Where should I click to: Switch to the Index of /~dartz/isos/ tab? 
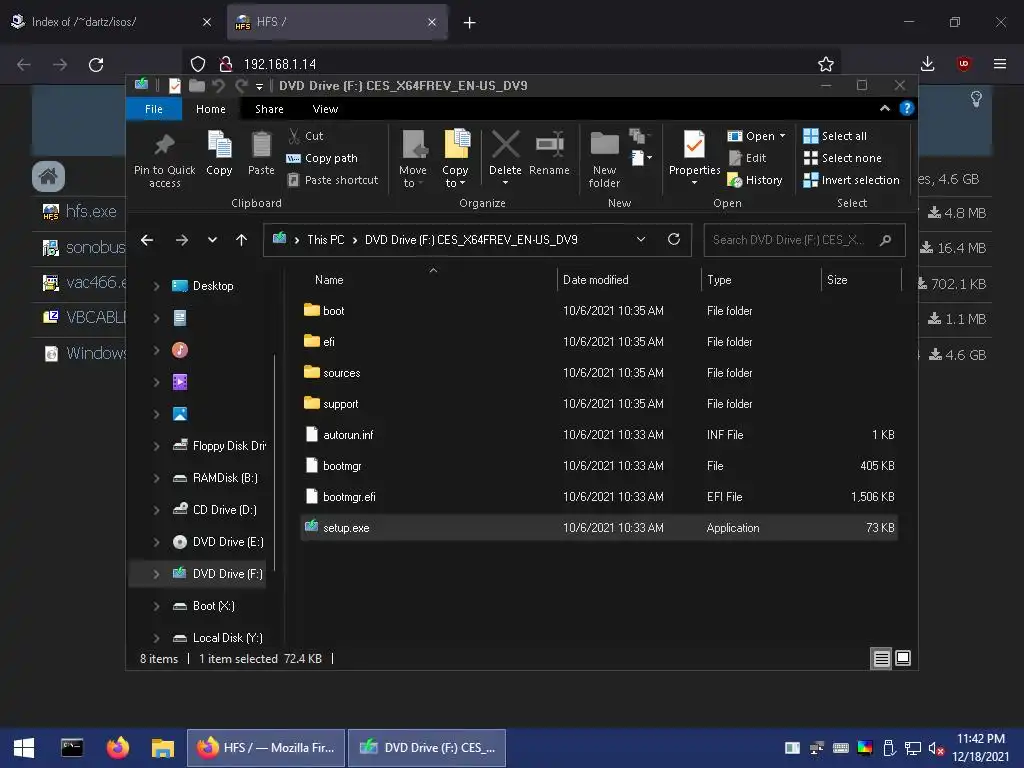111,22
